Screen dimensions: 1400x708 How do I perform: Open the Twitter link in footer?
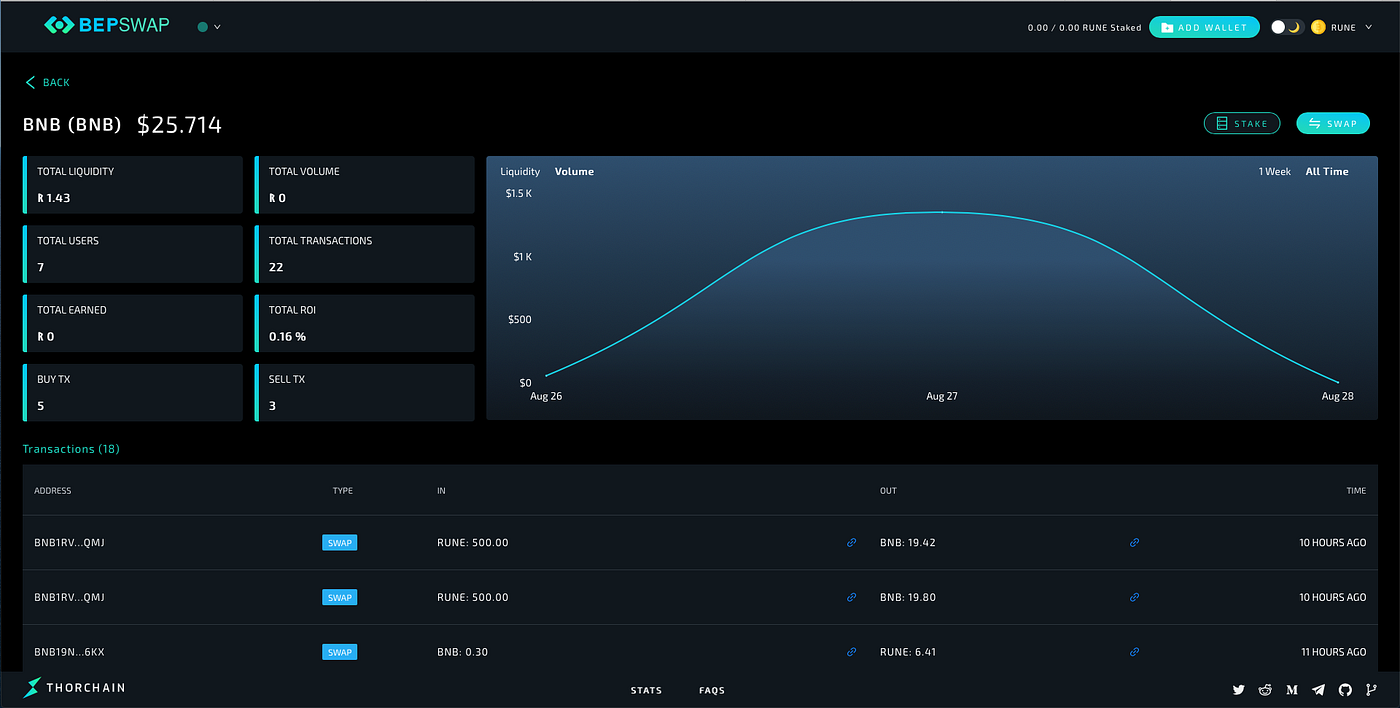pyautogui.click(x=1239, y=690)
